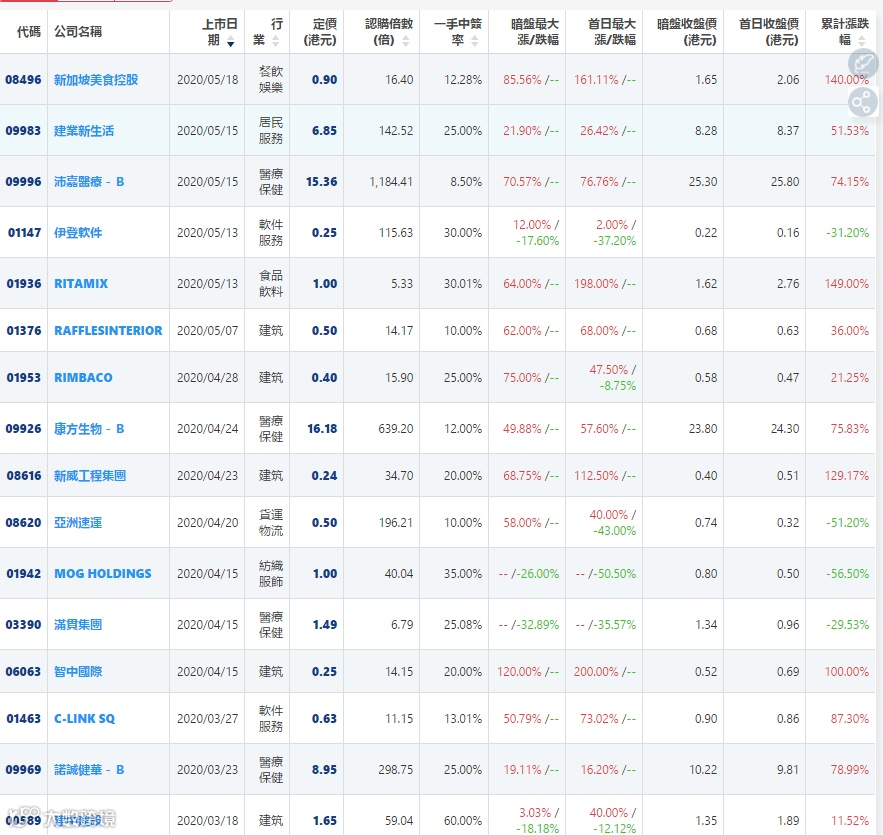
Task: Click the 貨運物流 industry cell
Action: (x=271, y=523)
